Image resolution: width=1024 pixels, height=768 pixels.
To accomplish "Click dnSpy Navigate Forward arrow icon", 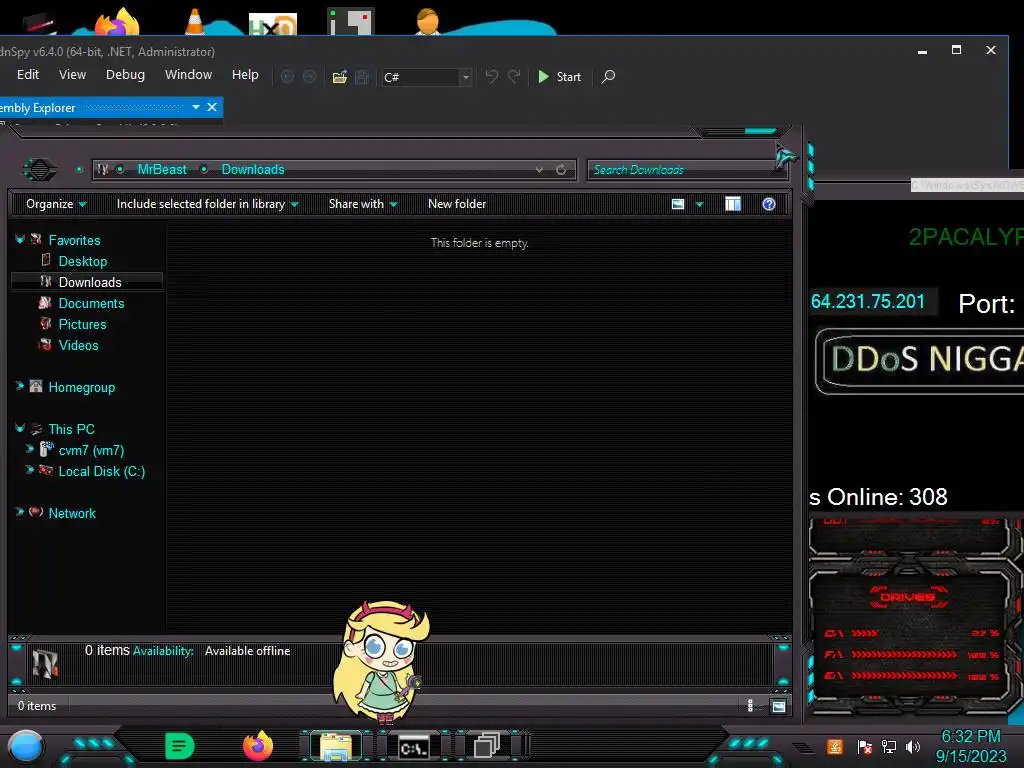I will (x=310, y=77).
